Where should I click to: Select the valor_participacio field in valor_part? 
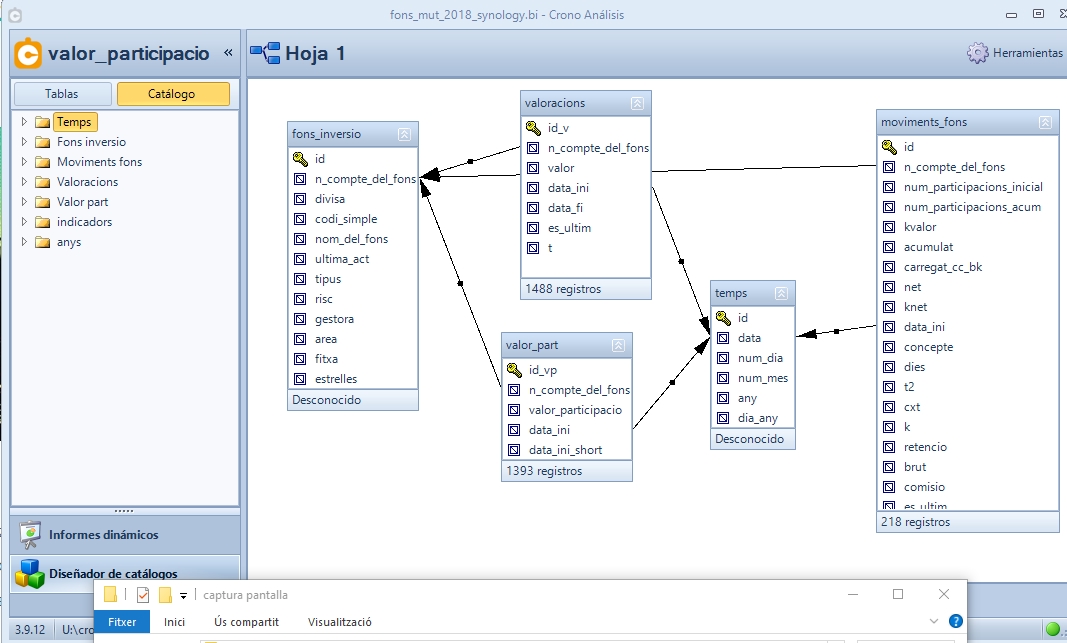coord(575,410)
